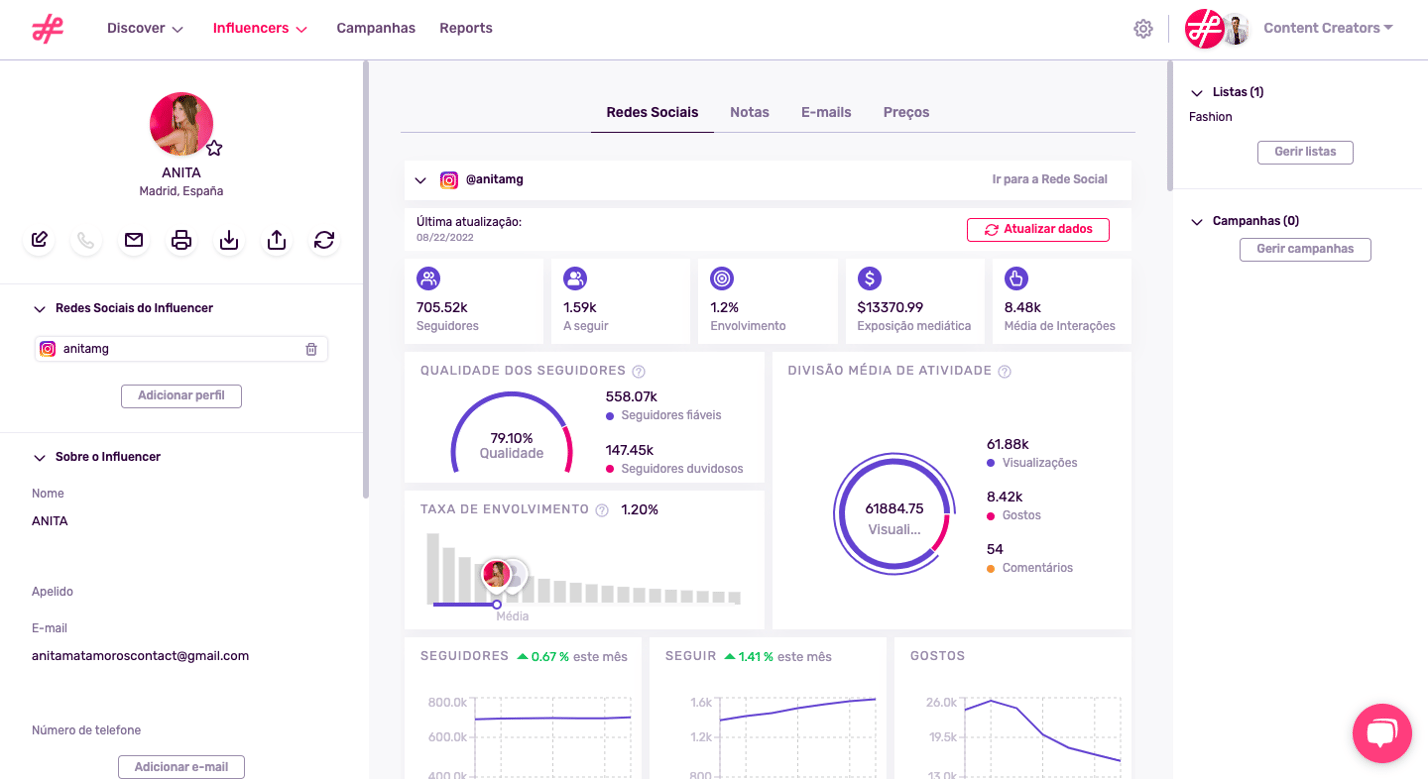Expand the Discover menu
Screen dimensions: 1428x779
click(145, 28)
